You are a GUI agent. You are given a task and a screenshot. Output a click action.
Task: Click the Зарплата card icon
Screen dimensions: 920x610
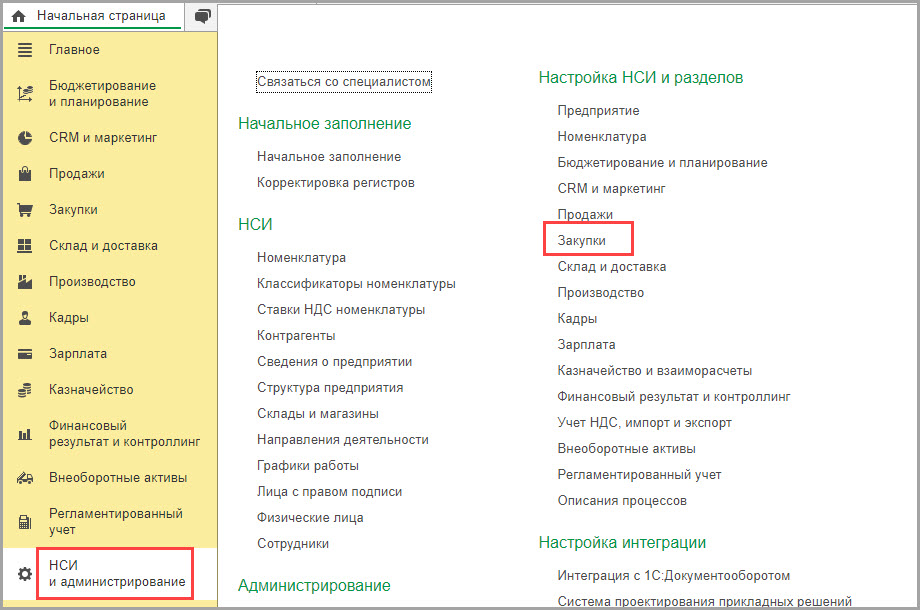(x=25, y=354)
